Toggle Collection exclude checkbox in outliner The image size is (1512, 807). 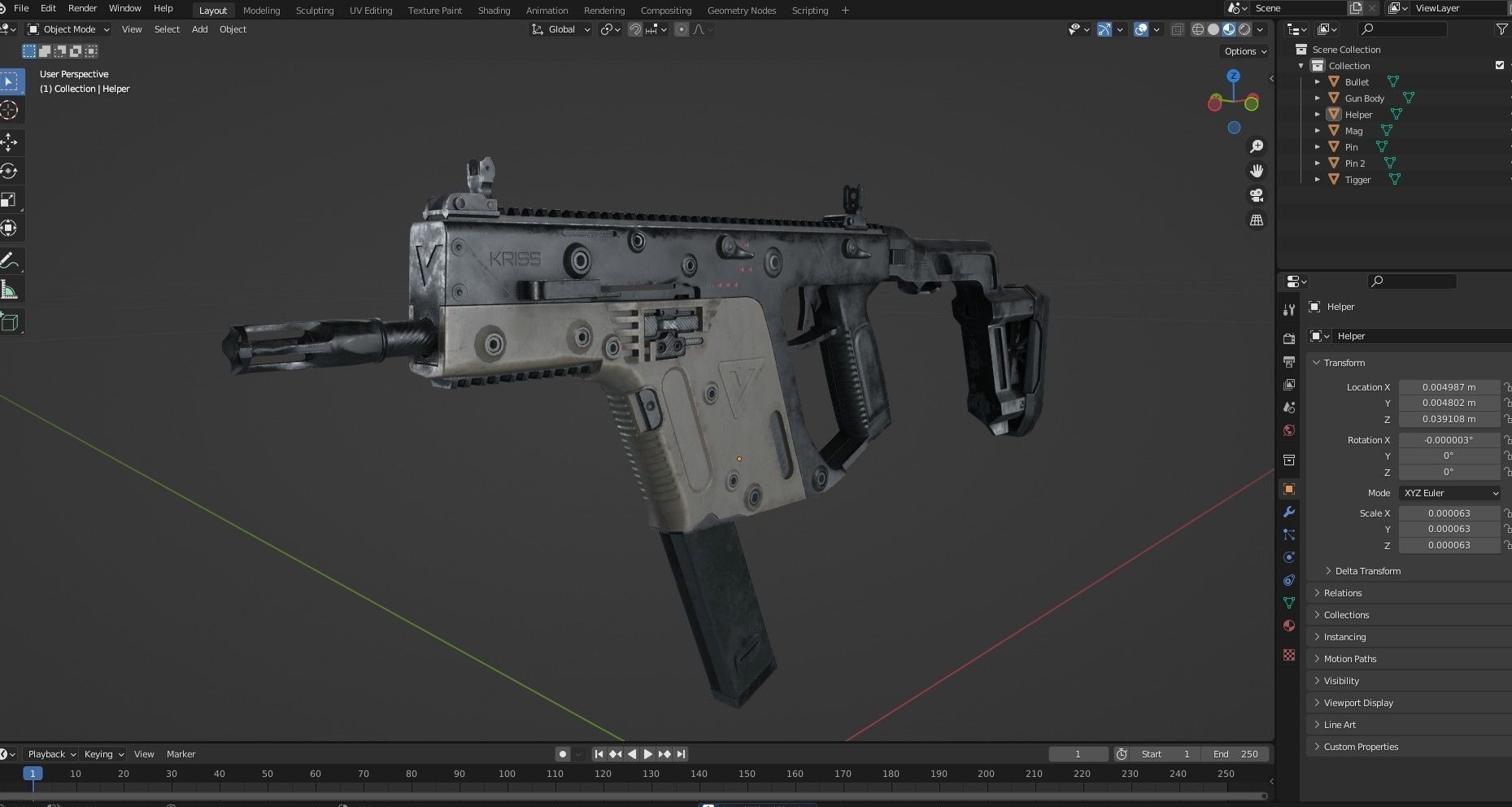pyautogui.click(x=1500, y=65)
